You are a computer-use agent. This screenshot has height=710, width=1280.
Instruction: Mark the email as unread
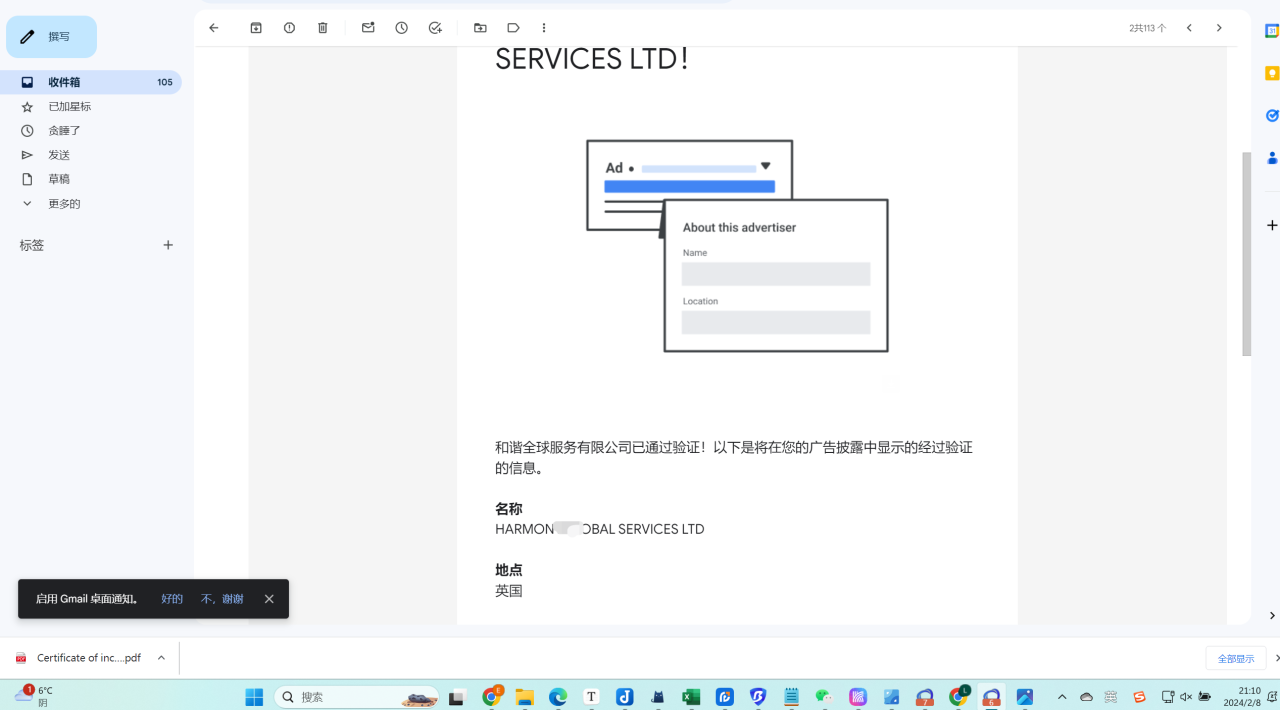click(368, 28)
